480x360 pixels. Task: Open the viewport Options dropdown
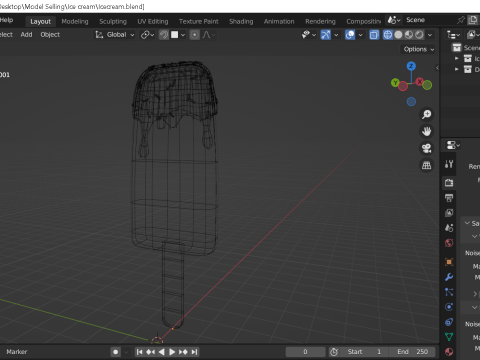coord(419,49)
